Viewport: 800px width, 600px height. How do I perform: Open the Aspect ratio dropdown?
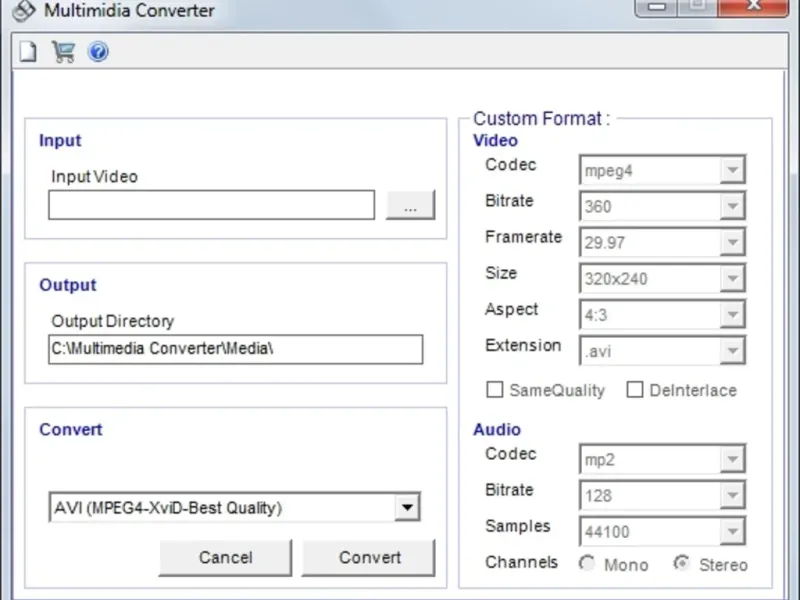(x=733, y=315)
